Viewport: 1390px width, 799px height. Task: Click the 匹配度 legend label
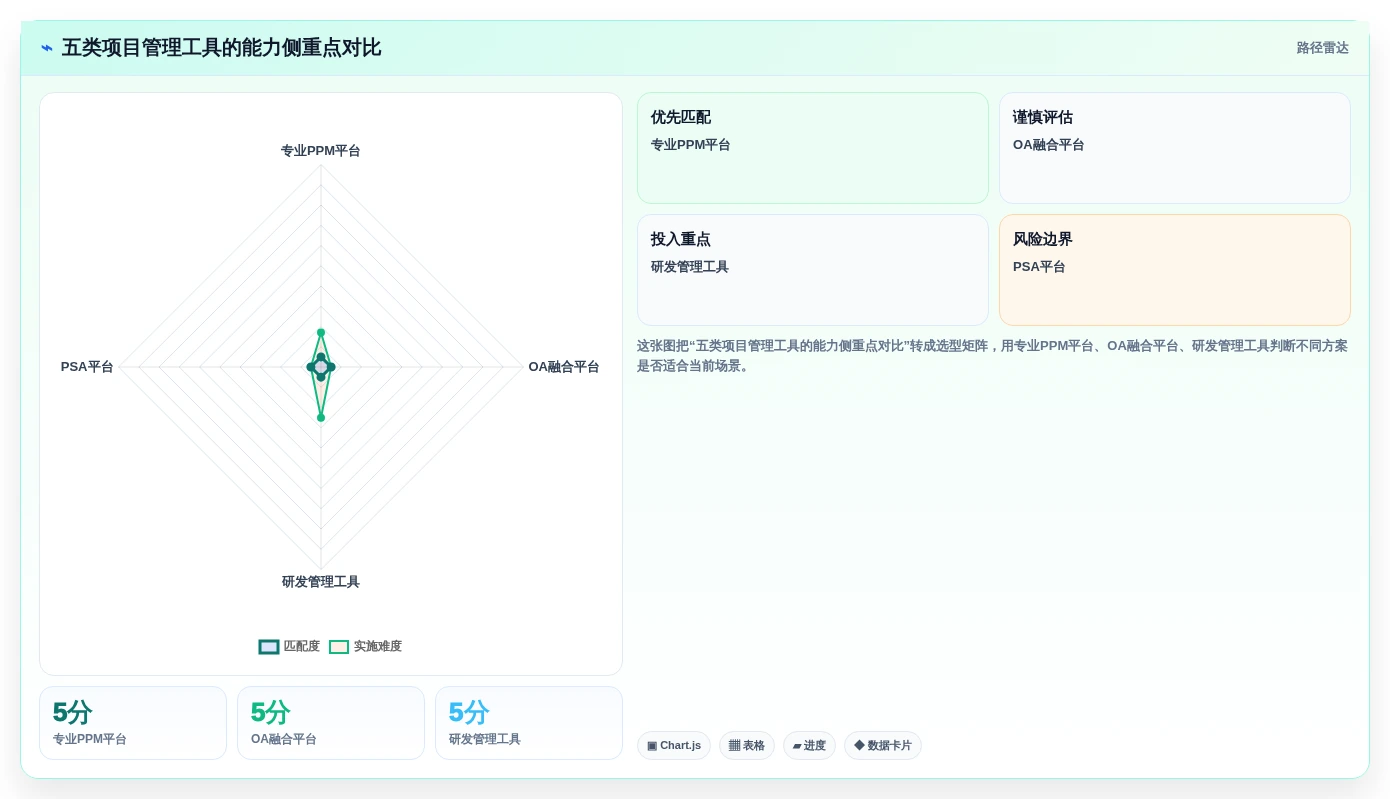302,647
